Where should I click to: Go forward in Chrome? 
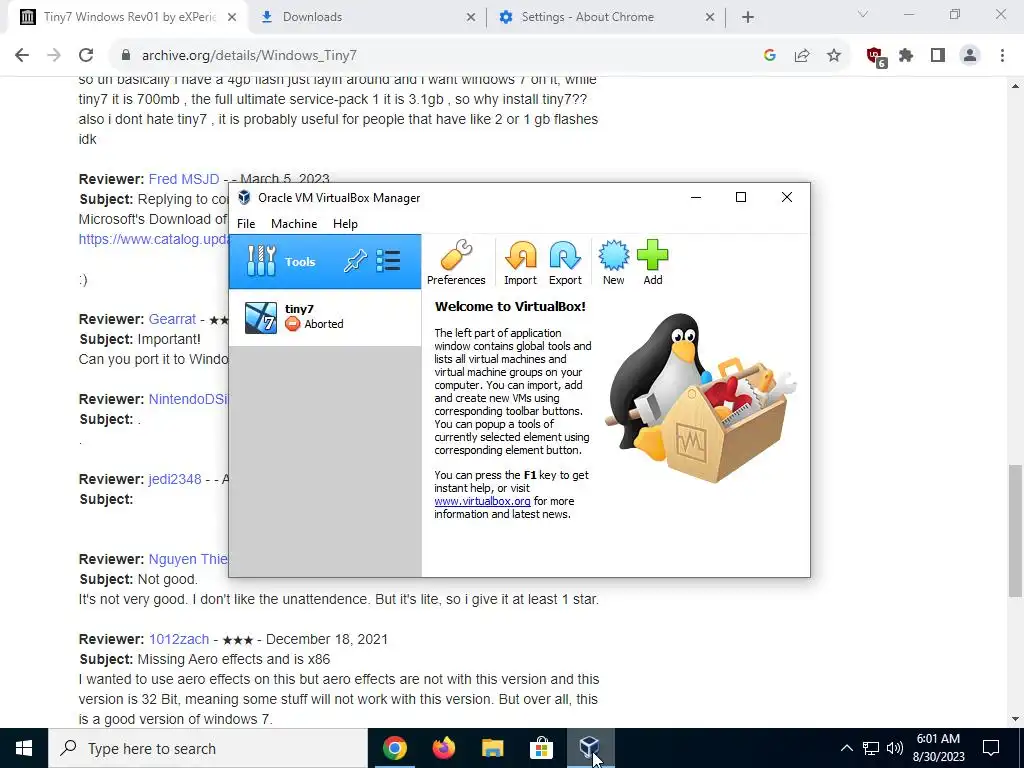tap(54, 56)
